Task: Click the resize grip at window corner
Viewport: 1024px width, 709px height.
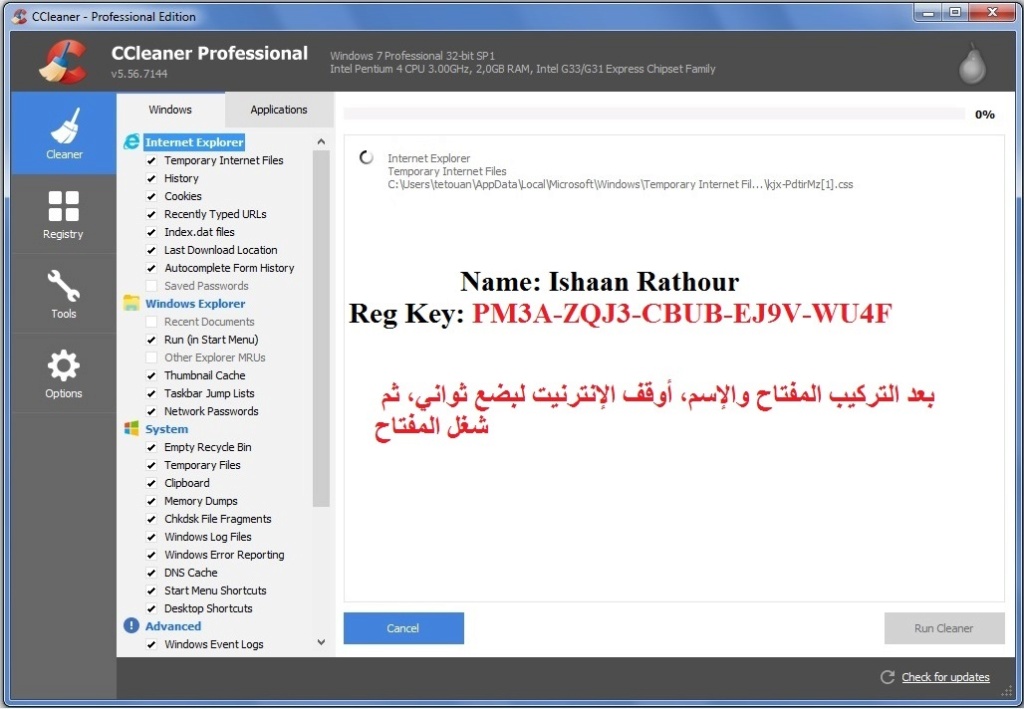Action: coord(1006,689)
